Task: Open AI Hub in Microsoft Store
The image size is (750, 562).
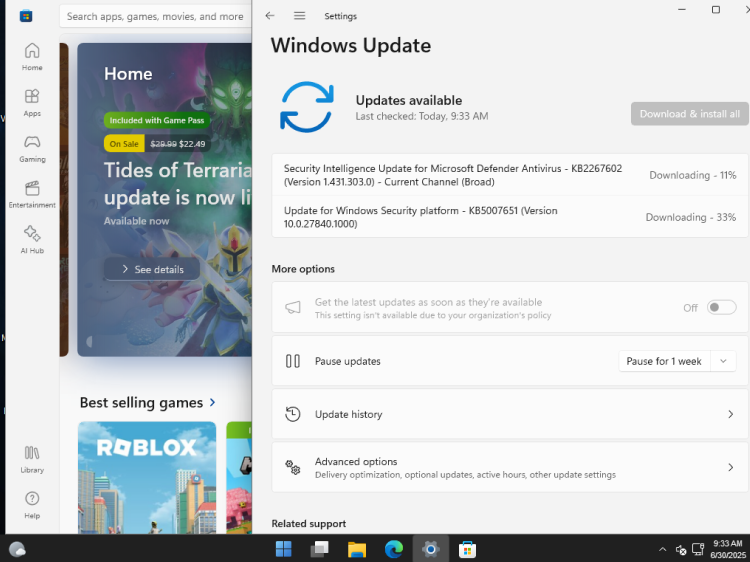Action: click(32, 239)
